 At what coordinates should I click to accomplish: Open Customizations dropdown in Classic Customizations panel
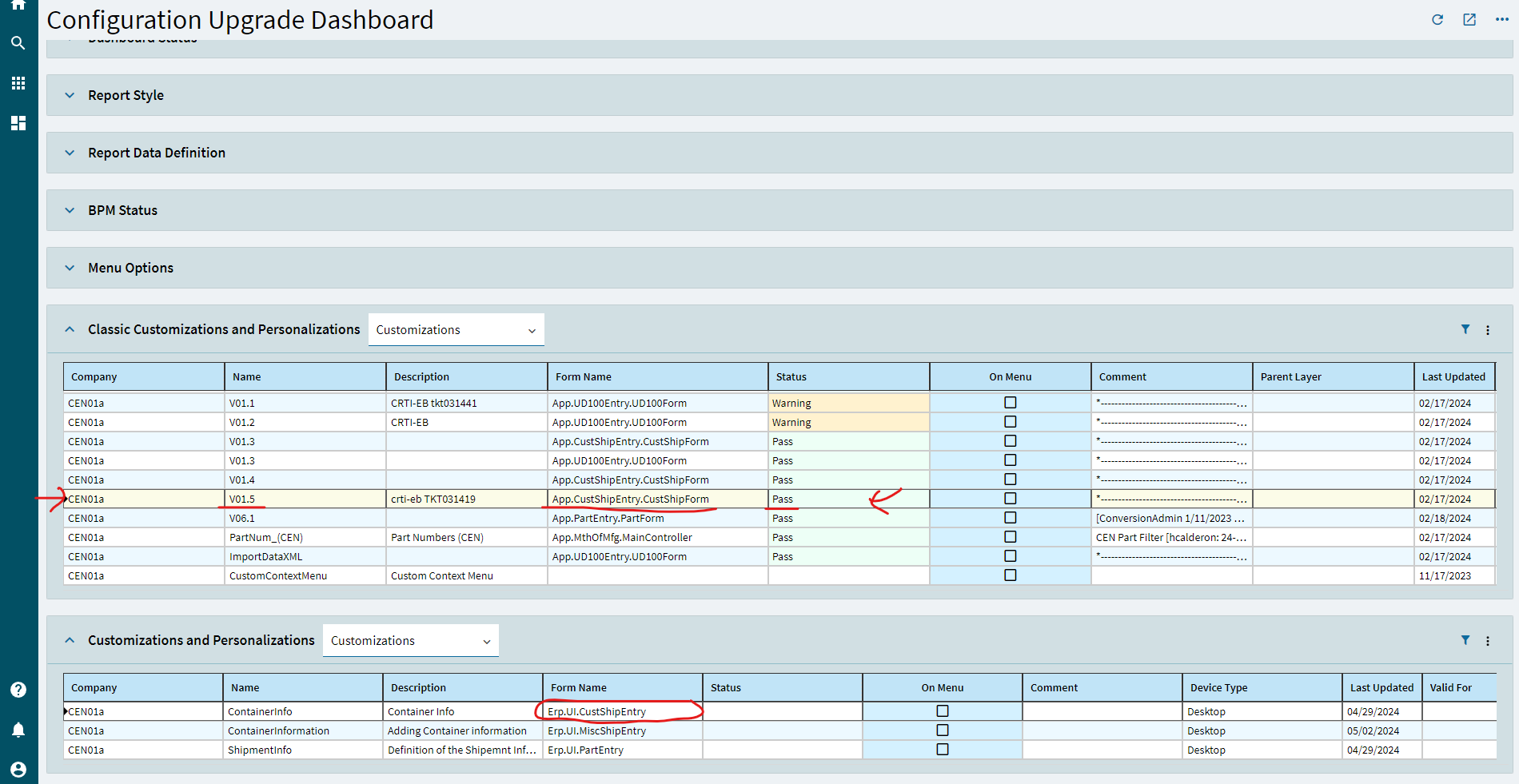tap(456, 330)
